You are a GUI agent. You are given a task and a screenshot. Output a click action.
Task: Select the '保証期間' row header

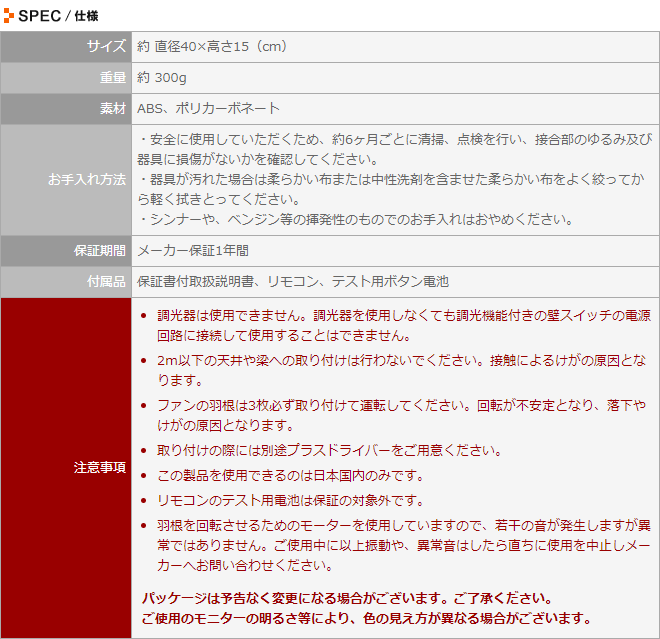(66, 251)
